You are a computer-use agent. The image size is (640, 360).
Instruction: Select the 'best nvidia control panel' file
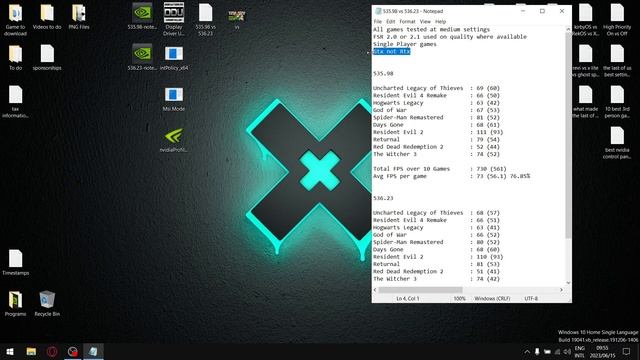[617, 143]
